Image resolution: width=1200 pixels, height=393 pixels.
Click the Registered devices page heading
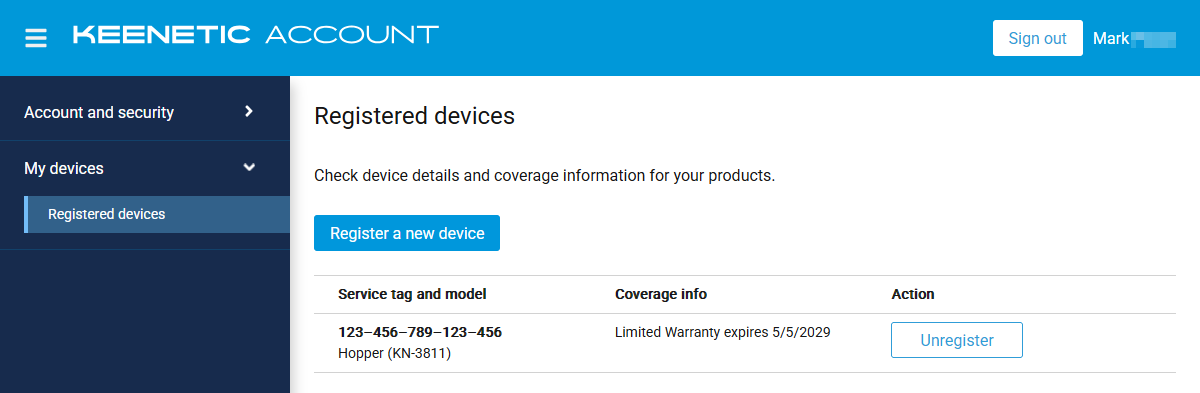pyautogui.click(x=415, y=116)
